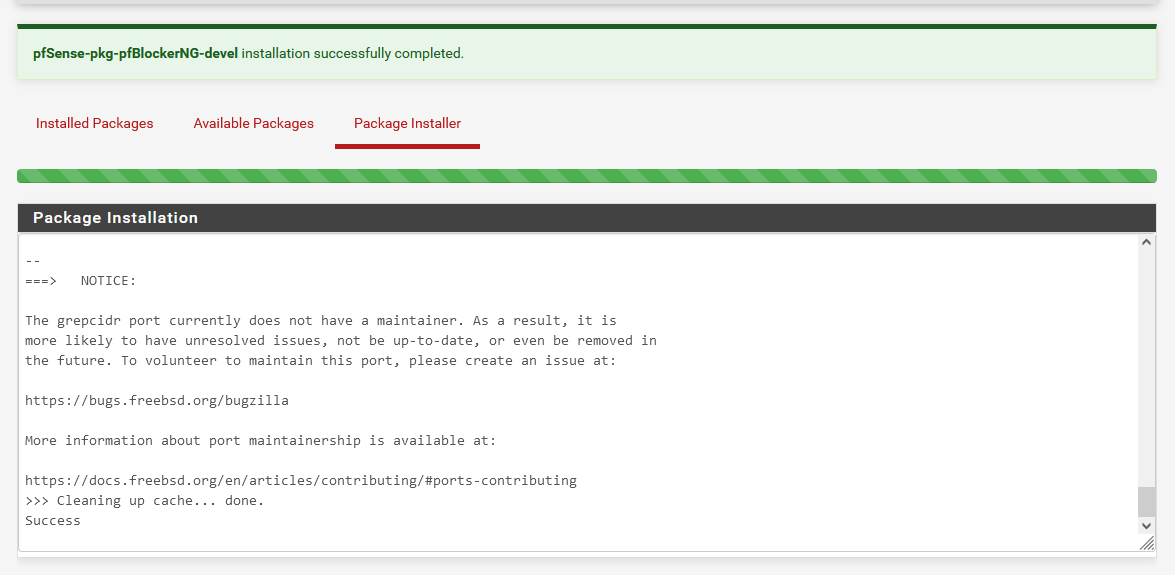Click the Package Installation panel header
The width and height of the screenshot is (1175, 575).
click(x=587, y=217)
